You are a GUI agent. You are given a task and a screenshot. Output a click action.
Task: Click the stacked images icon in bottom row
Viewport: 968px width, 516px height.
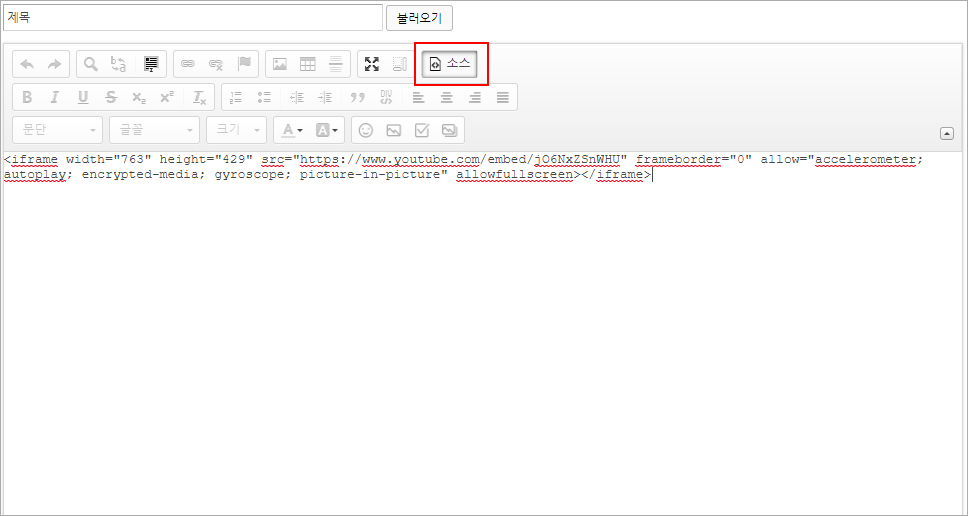click(449, 130)
